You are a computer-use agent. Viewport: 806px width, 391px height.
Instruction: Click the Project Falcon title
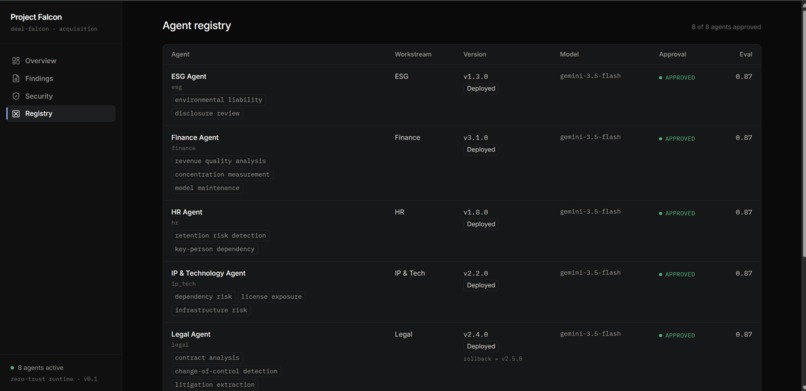pos(36,17)
